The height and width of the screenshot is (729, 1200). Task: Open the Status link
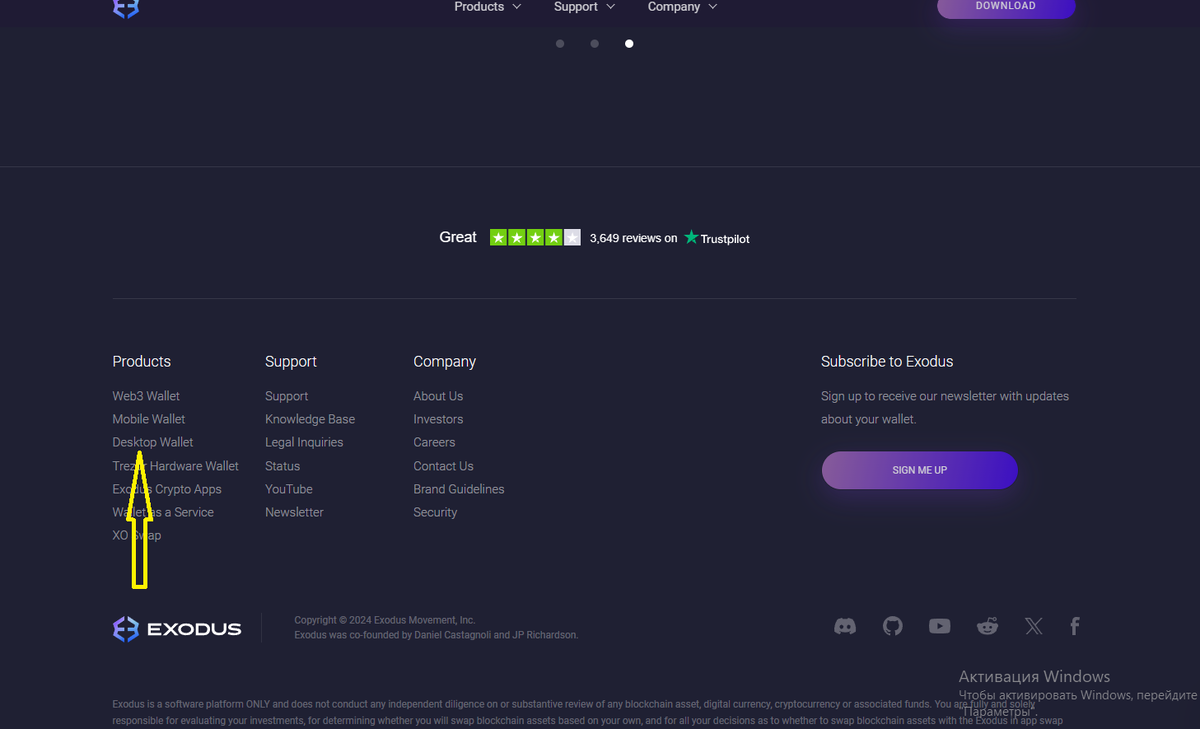click(x=283, y=466)
